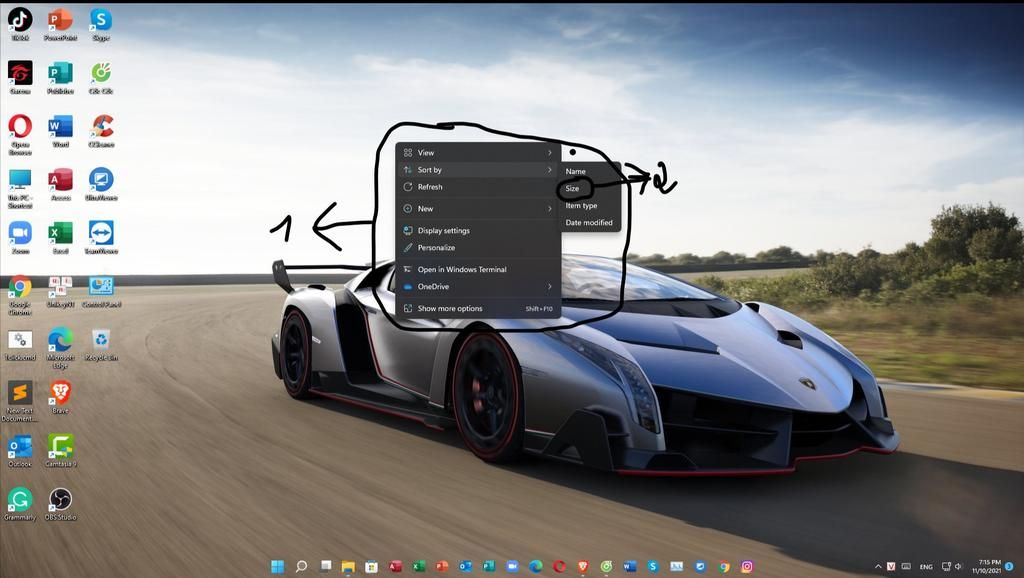Select Open in Windows Terminal
The width and height of the screenshot is (1024, 578).
tap(478, 269)
